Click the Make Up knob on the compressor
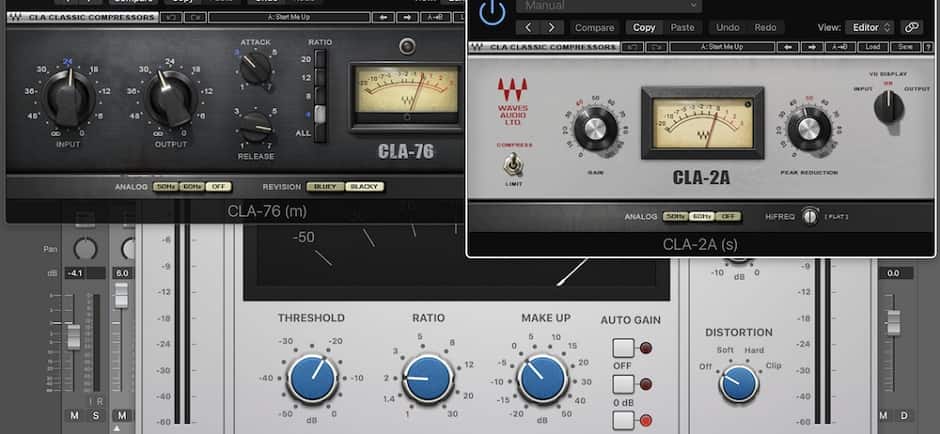 [x=543, y=379]
